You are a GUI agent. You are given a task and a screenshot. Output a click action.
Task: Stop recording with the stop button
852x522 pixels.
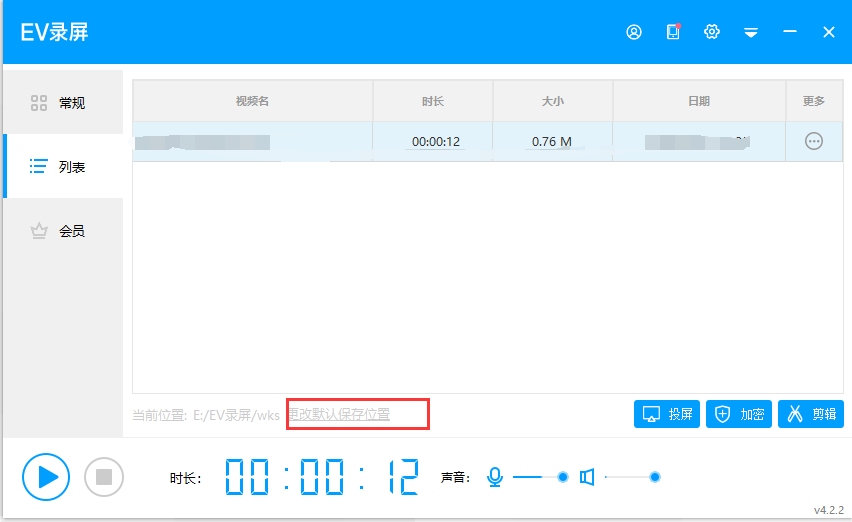104,477
